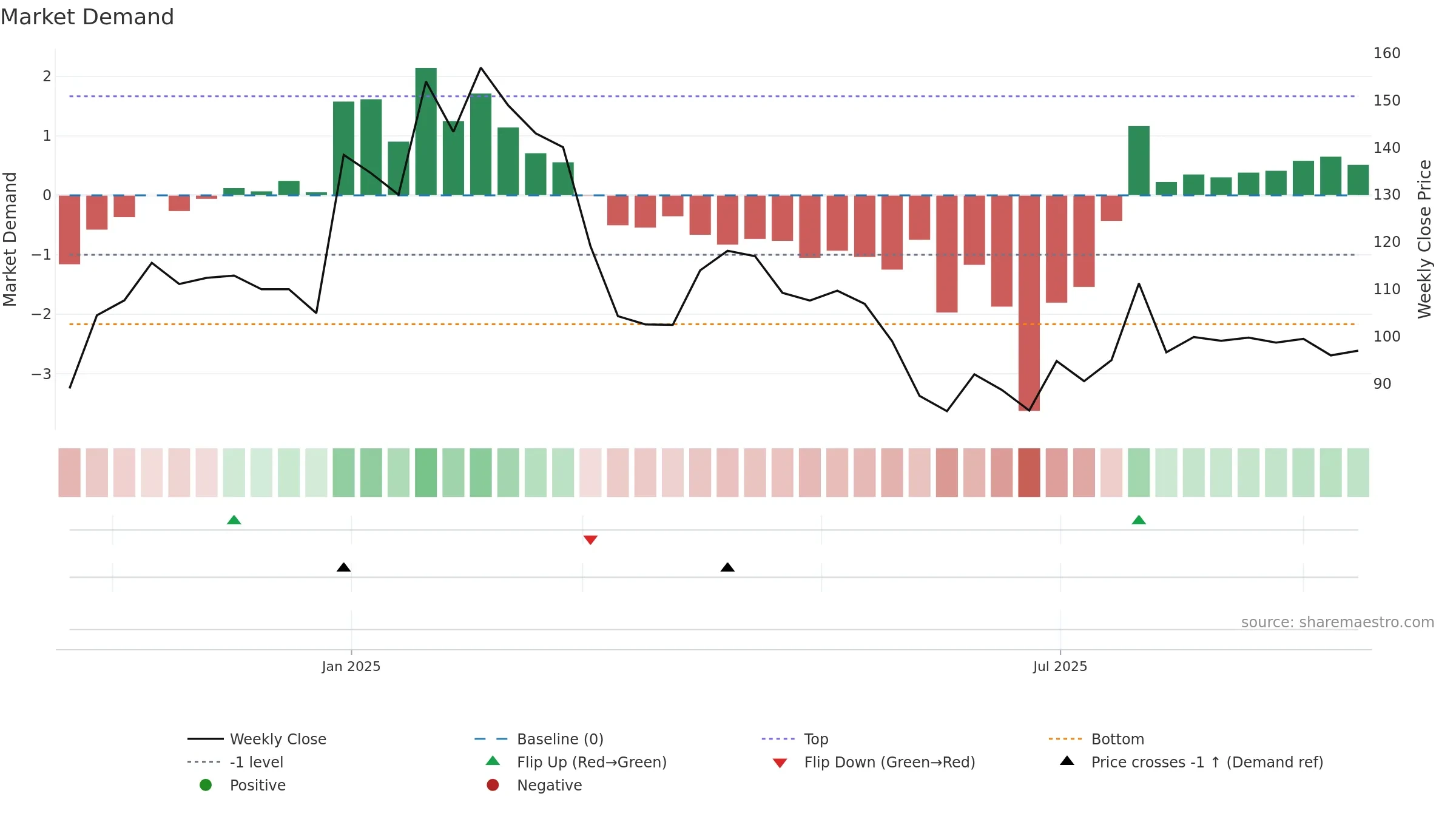Image resolution: width=1456 pixels, height=819 pixels.
Task: Click the −3 demand axis tick
Action: [41, 374]
